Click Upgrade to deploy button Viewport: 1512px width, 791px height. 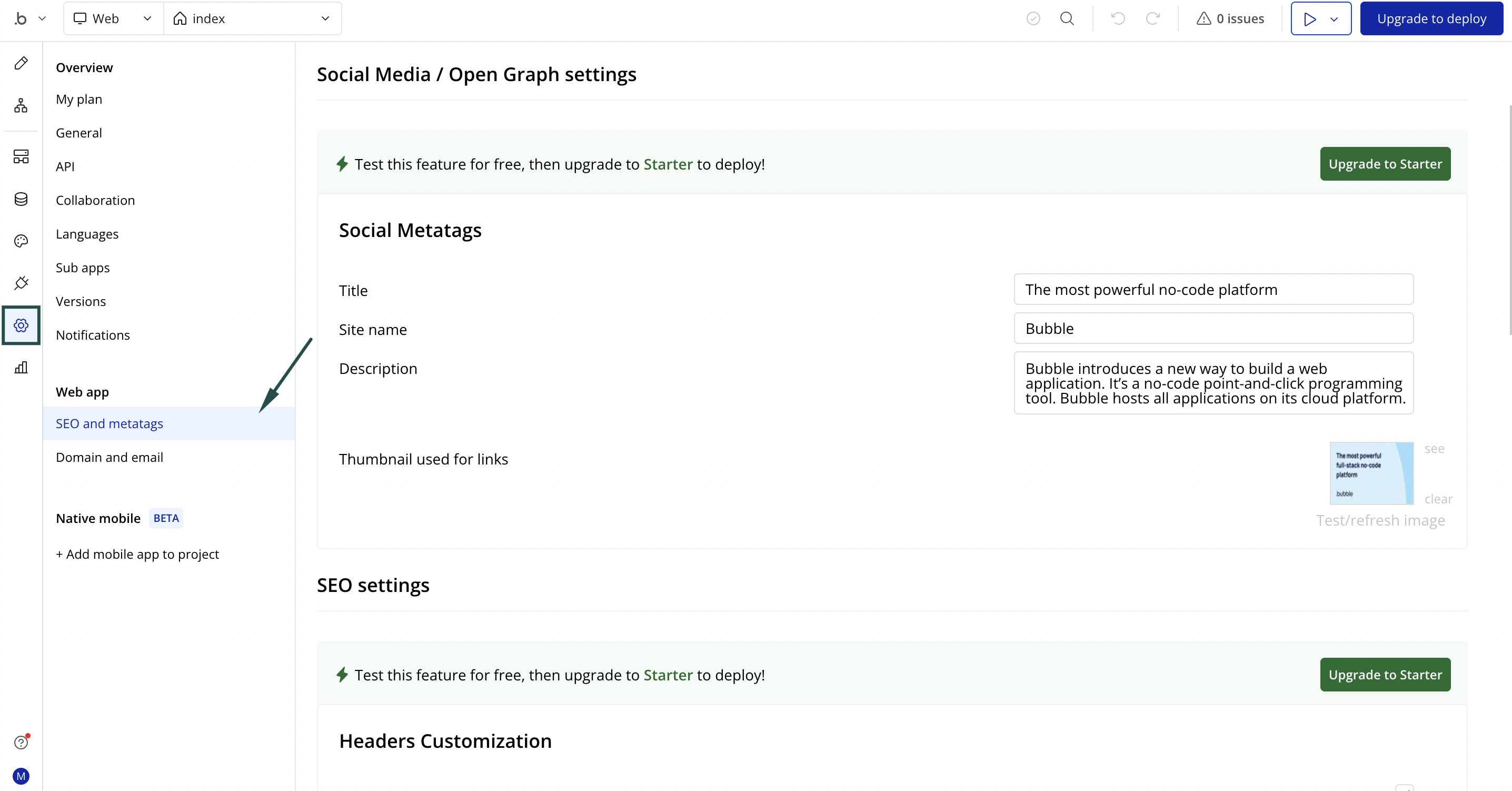(x=1431, y=18)
